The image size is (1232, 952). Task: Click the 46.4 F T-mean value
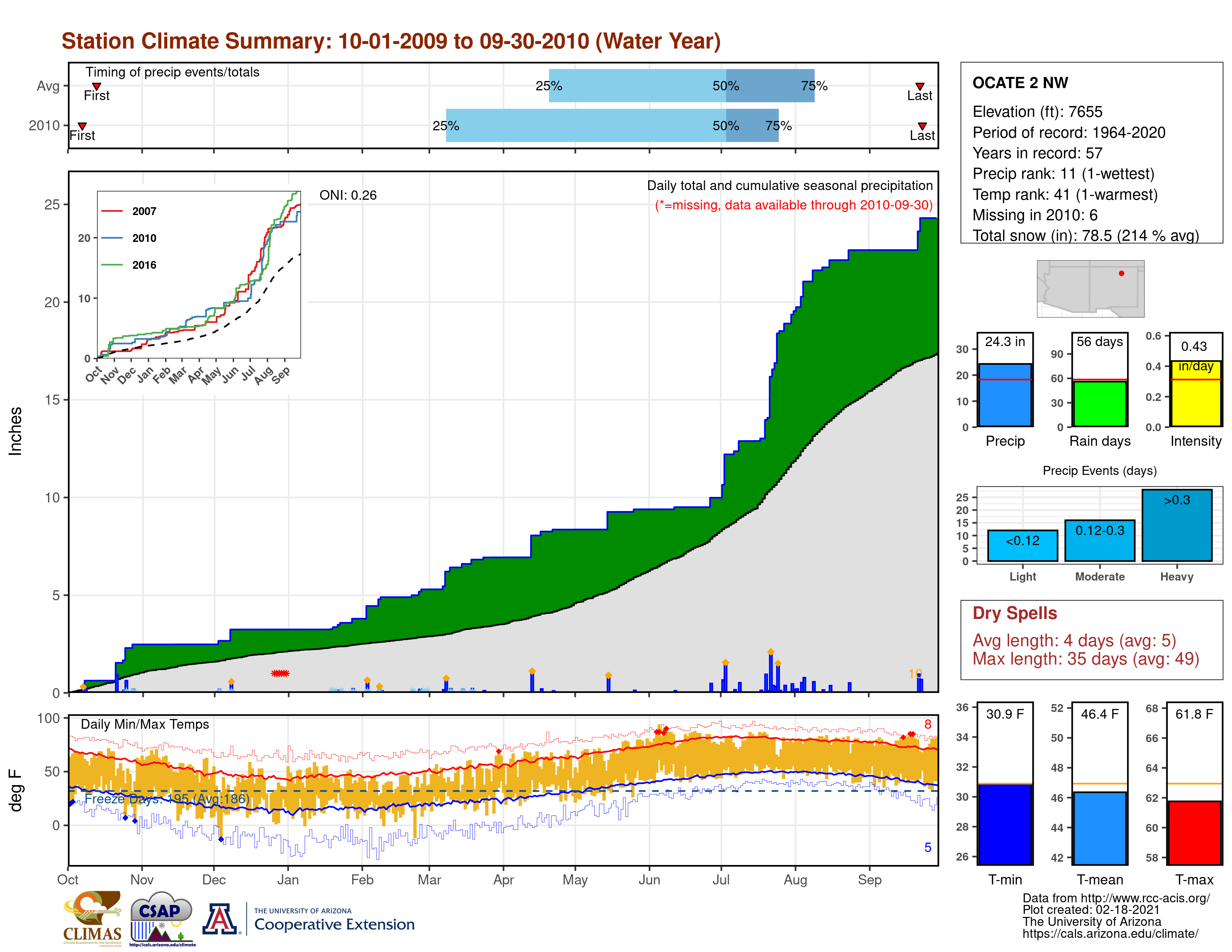coord(1099,714)
